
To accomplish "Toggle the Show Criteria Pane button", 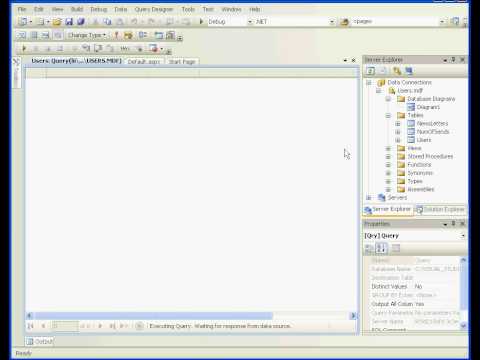I will (34, 35).
